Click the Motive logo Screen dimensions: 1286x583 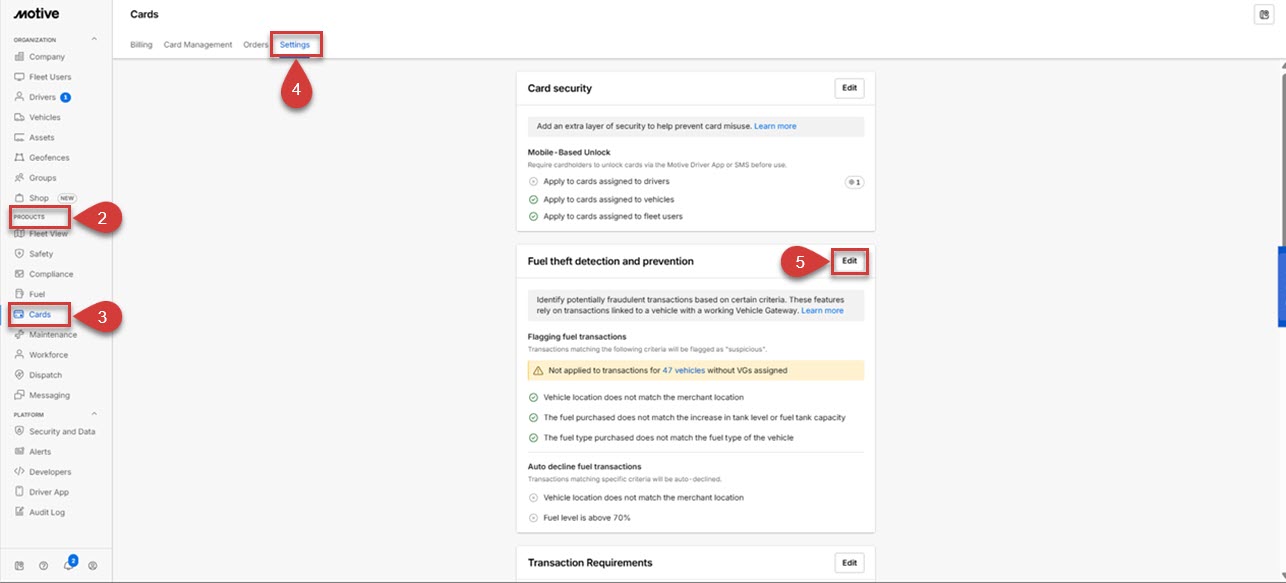pos(35,14)
